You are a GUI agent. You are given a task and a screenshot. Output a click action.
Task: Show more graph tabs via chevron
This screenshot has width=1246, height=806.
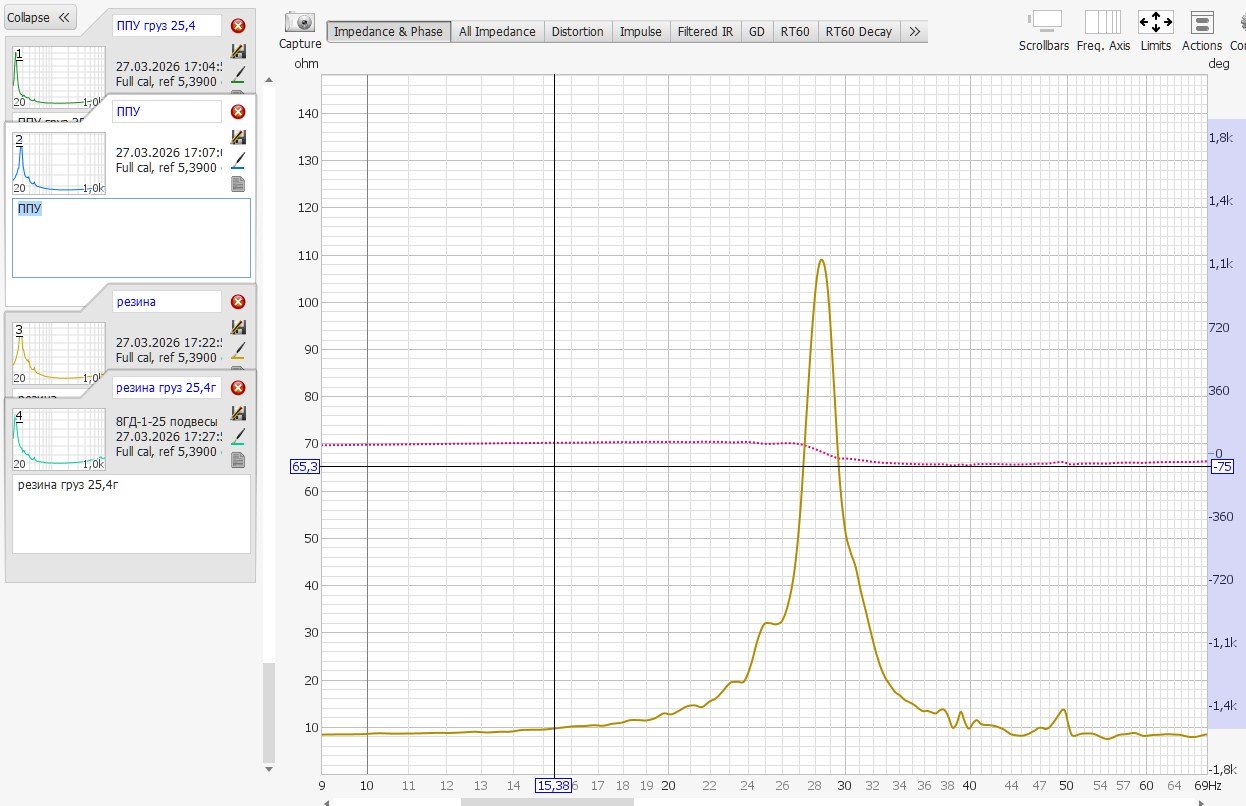[914, 31]
